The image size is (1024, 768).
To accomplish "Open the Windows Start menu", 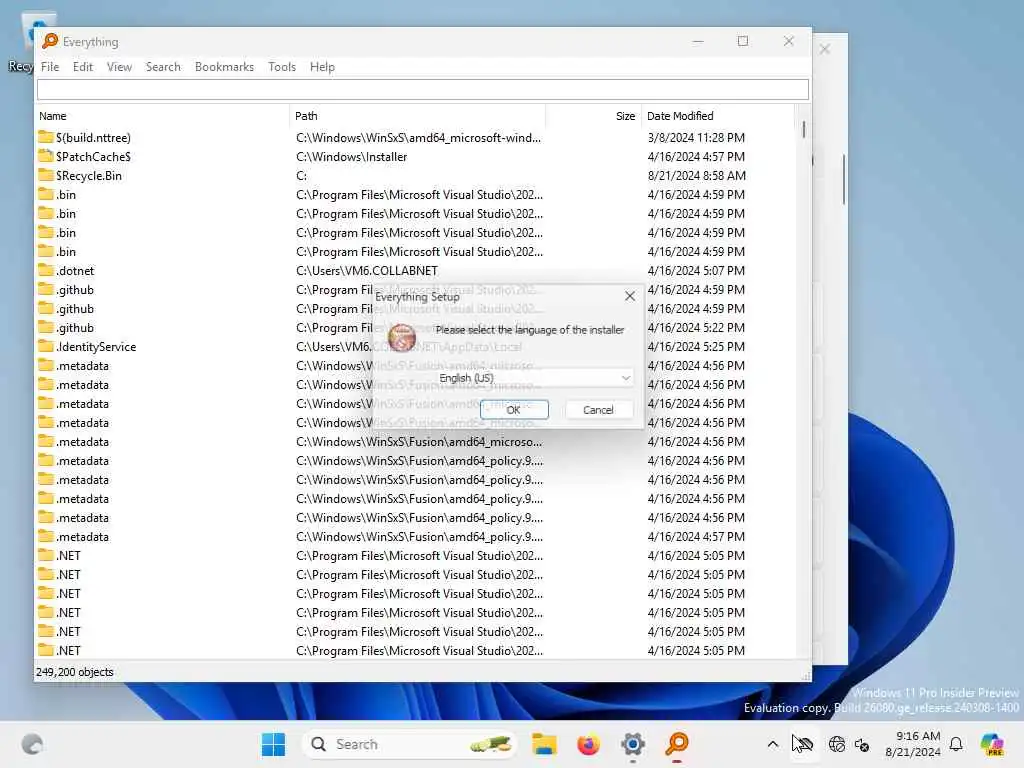I will pos(273,744).
